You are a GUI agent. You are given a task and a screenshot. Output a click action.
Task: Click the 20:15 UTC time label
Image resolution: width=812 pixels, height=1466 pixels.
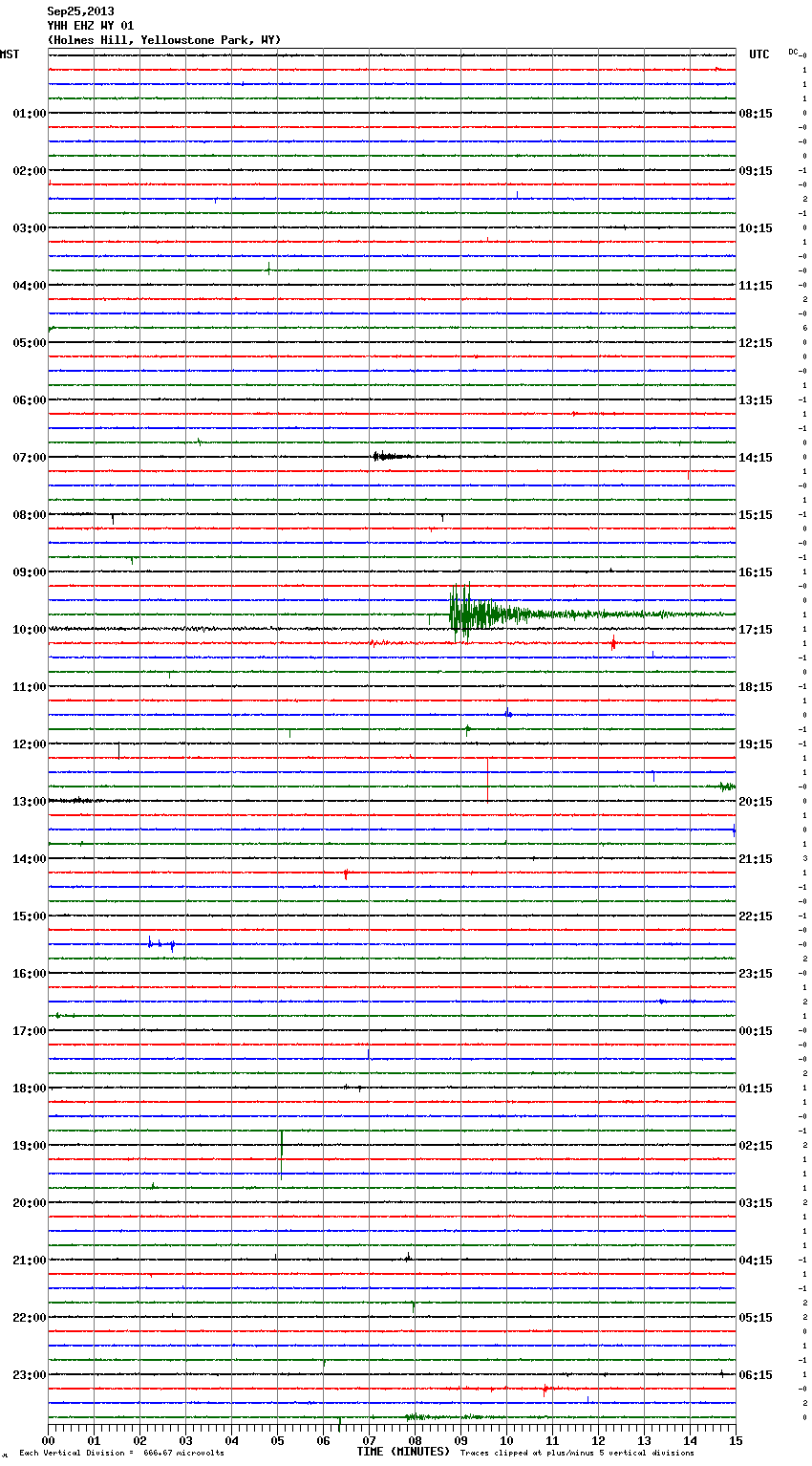click(x=756, y=802)
